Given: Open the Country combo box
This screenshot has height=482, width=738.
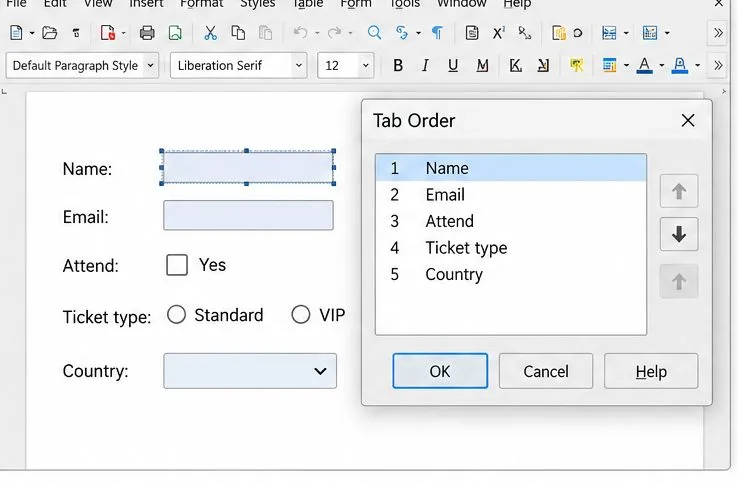Looking at the screenshot, I should 250,371.
